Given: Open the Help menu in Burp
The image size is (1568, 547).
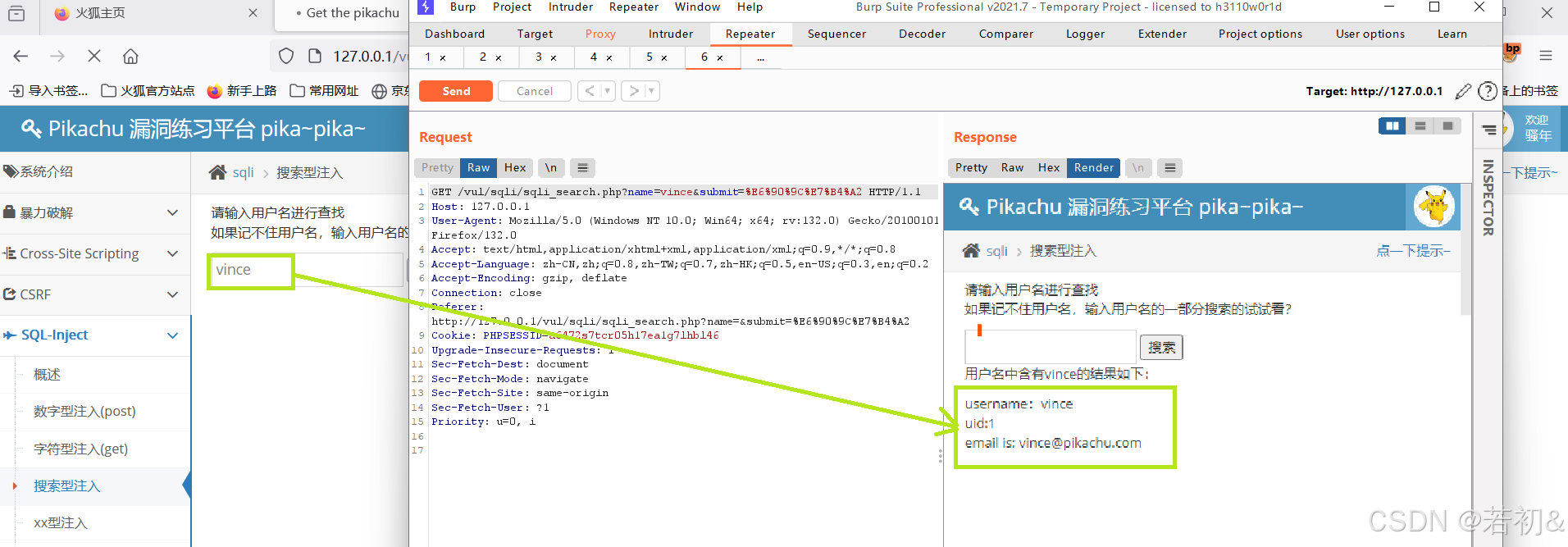Looking at the screenshot, I should pyautogui.click(x=750, y=7).
